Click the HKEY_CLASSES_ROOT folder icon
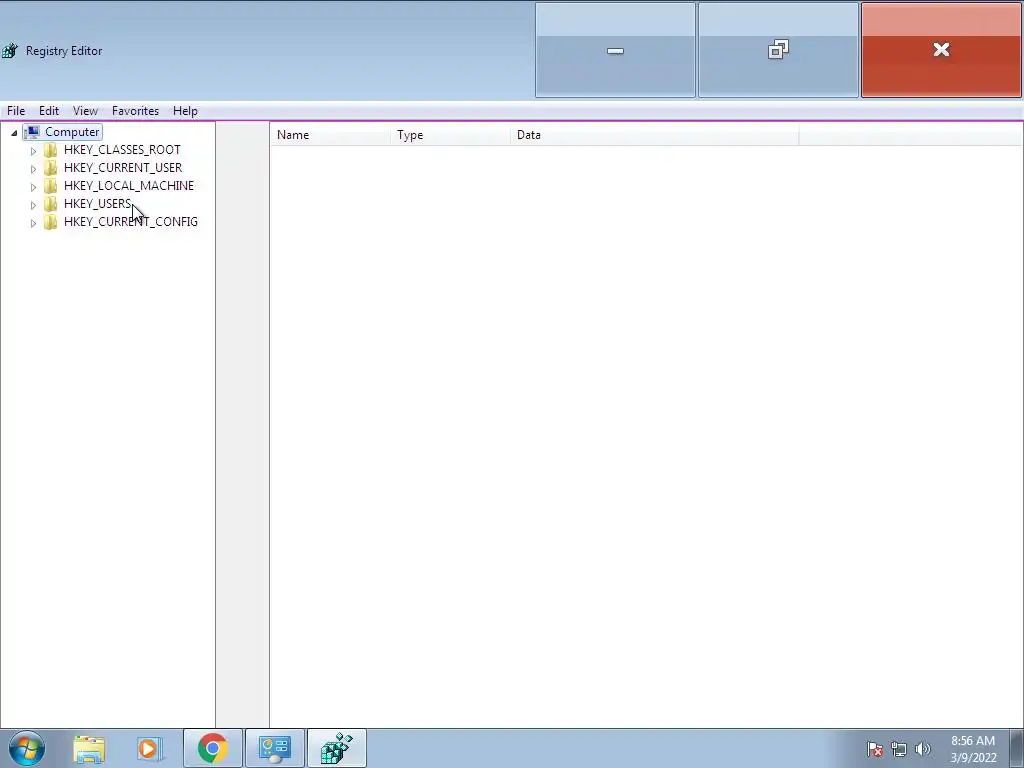 50,150
